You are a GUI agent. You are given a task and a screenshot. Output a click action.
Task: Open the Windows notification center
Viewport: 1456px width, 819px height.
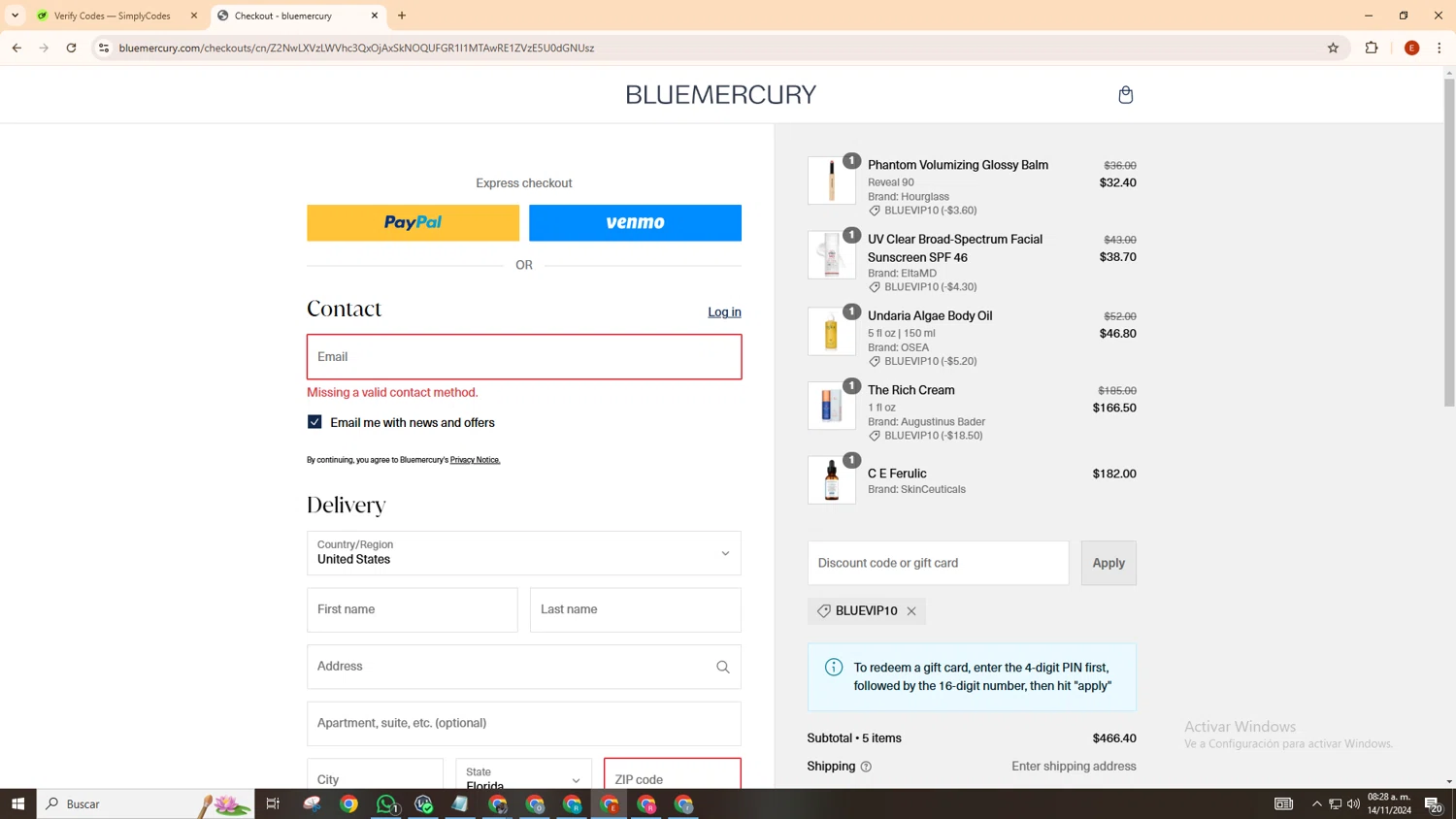tap(1433, 803)
